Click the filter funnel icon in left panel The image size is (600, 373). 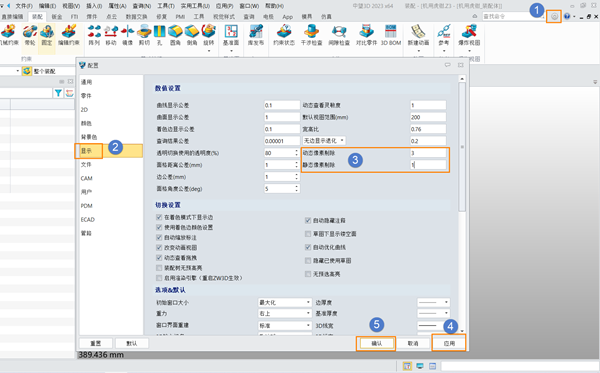58,93
